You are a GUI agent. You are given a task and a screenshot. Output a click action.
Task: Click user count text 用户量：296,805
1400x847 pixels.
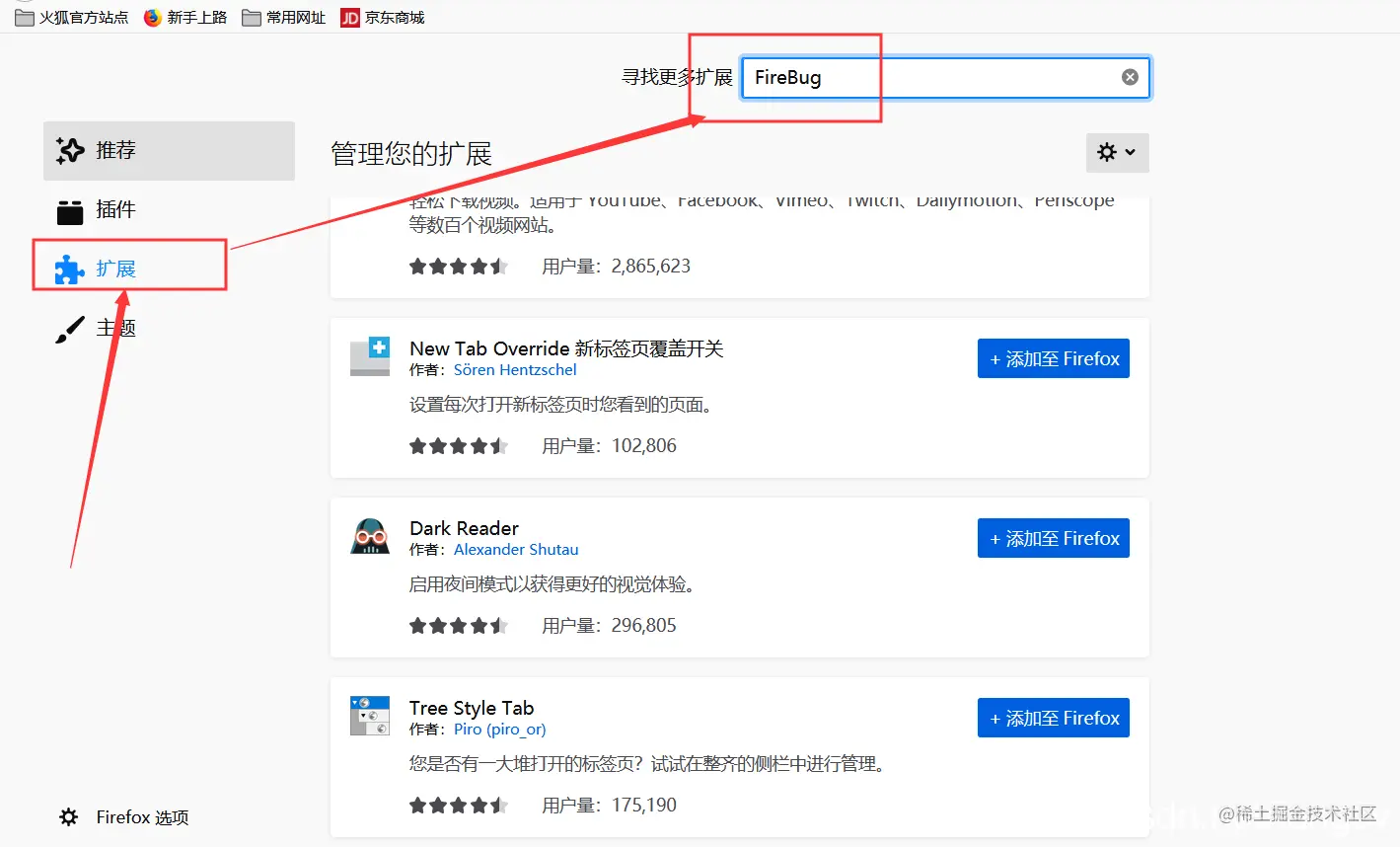(609, 625)
